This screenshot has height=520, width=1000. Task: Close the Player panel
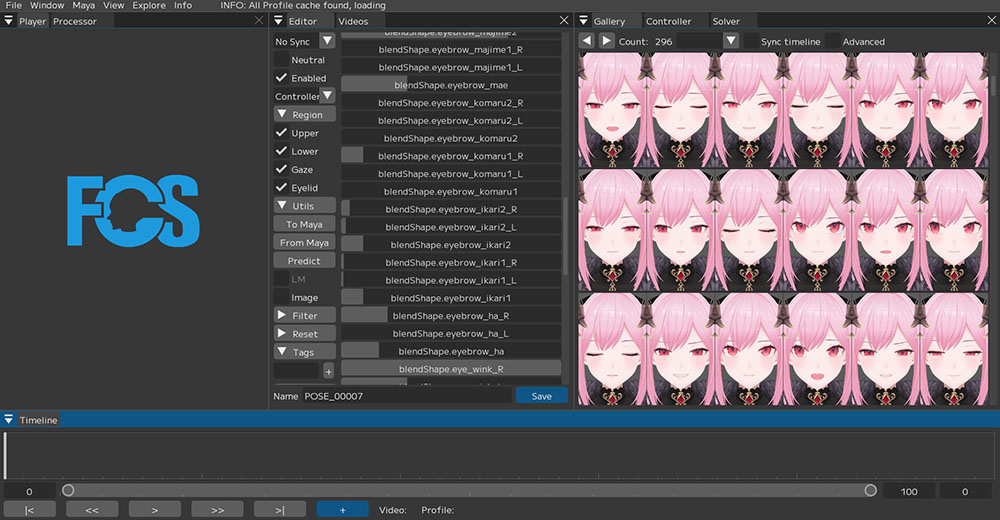tap(259, 20)
